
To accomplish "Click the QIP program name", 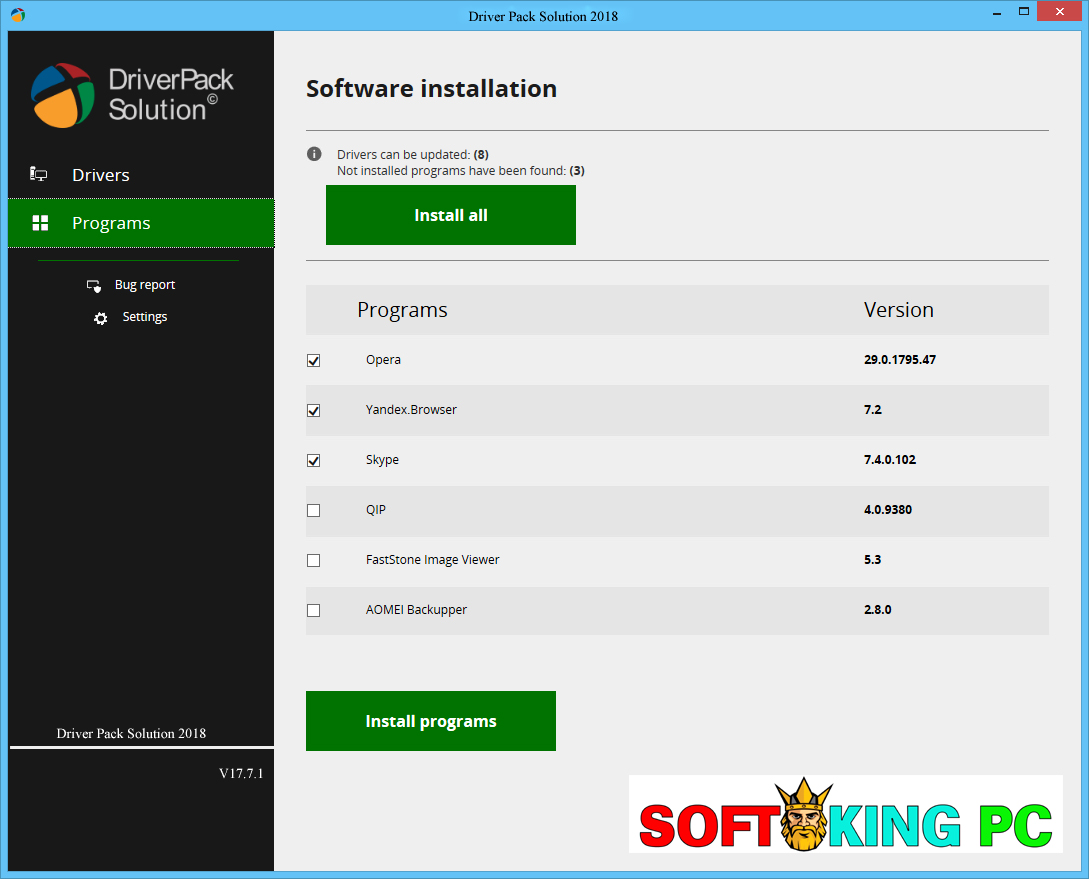I will pyautogui.click(x=376, y=510).
